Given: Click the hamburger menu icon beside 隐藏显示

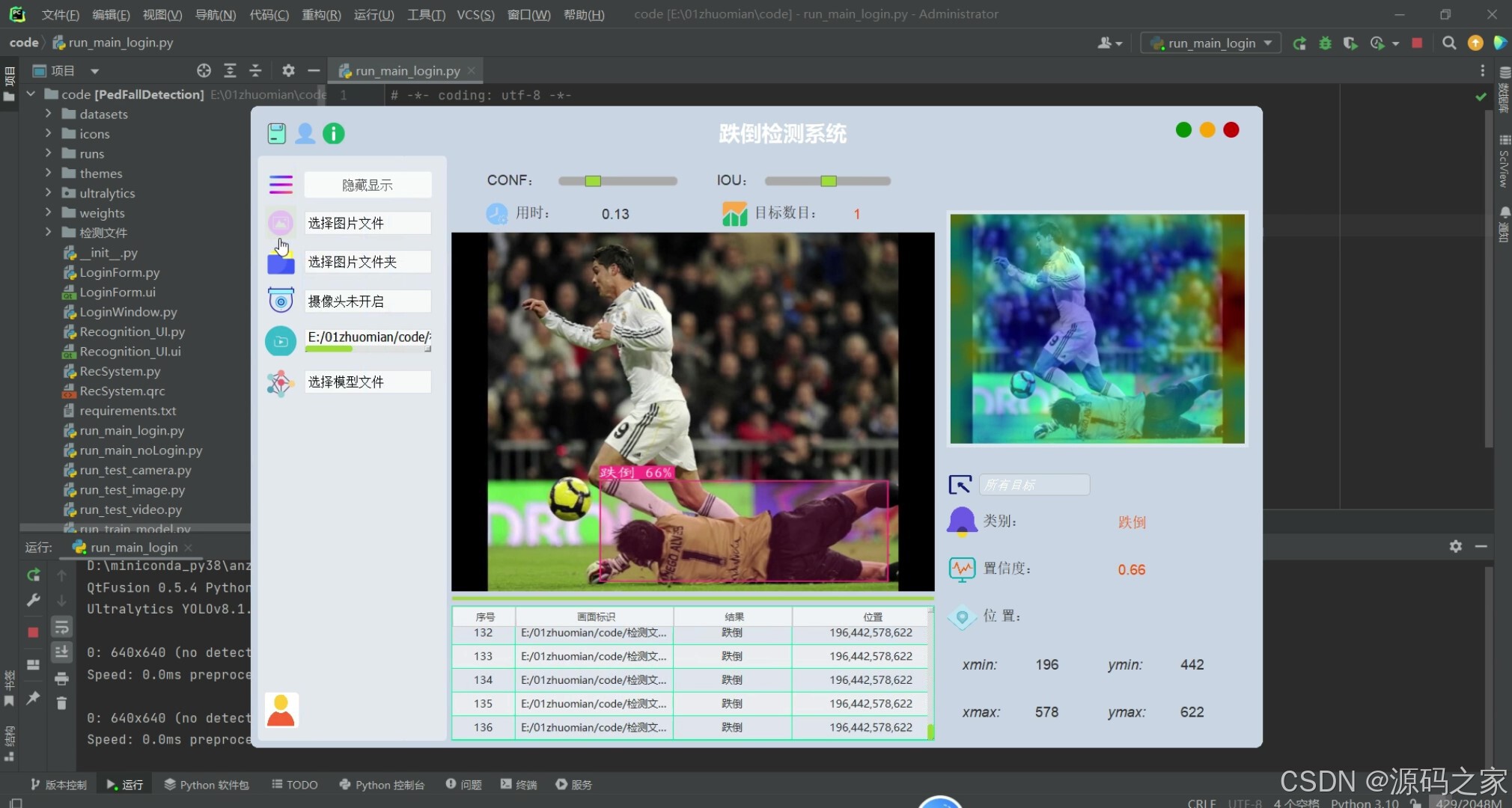Looking at the screenshot, I should (281, 184).
